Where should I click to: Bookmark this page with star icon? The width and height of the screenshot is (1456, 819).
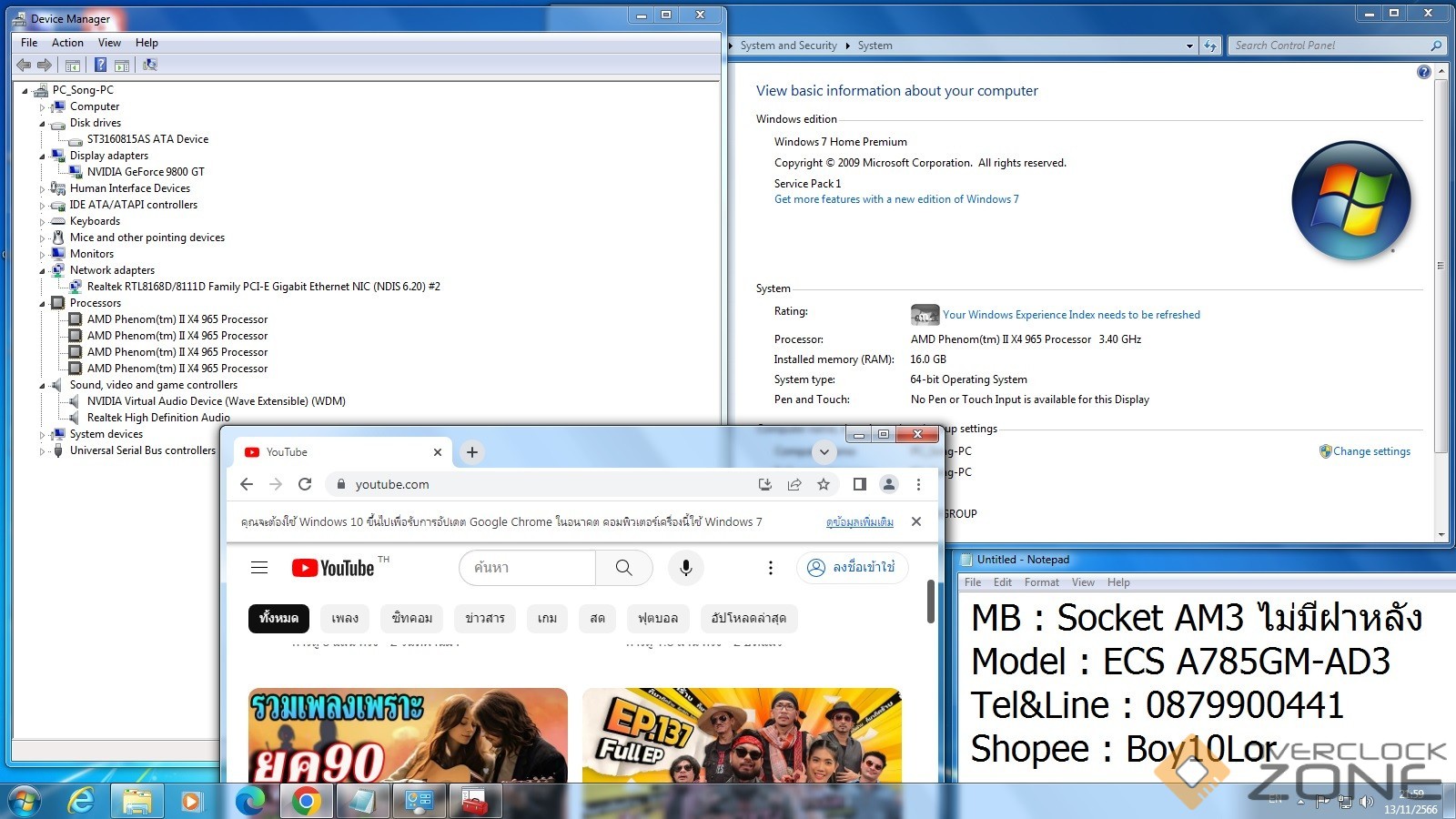[x=824, y=484]
